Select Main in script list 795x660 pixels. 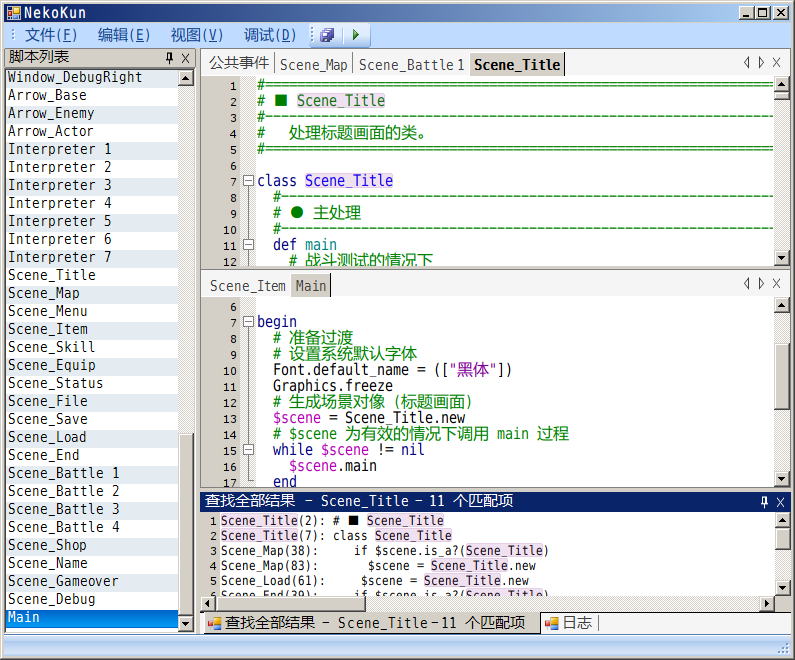coord(92,618)
